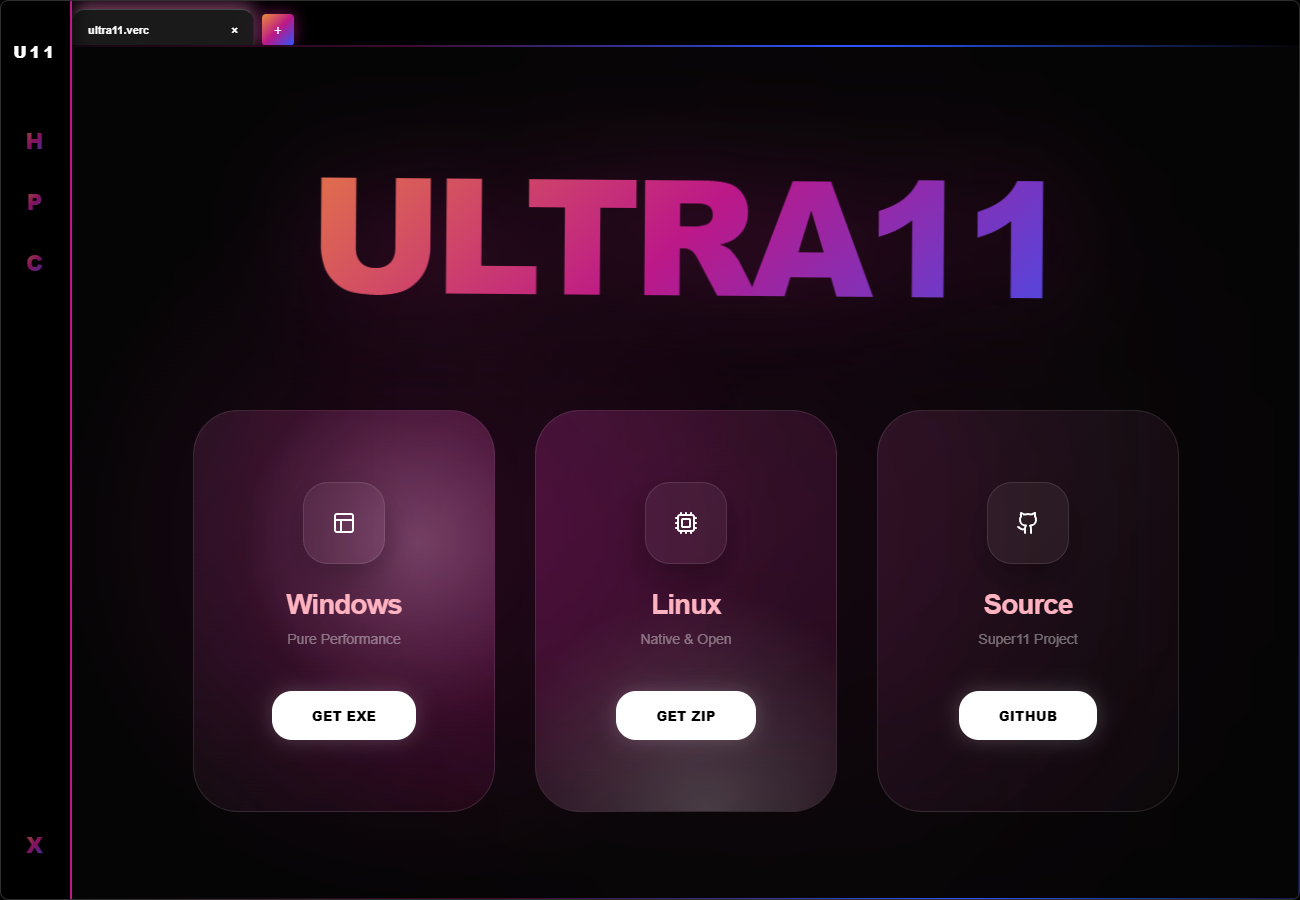The width and height of the screenshot is (1300, 900).
Task: Click the GITHUB button
Action: pyautogui.click(x=1028, y=715)
